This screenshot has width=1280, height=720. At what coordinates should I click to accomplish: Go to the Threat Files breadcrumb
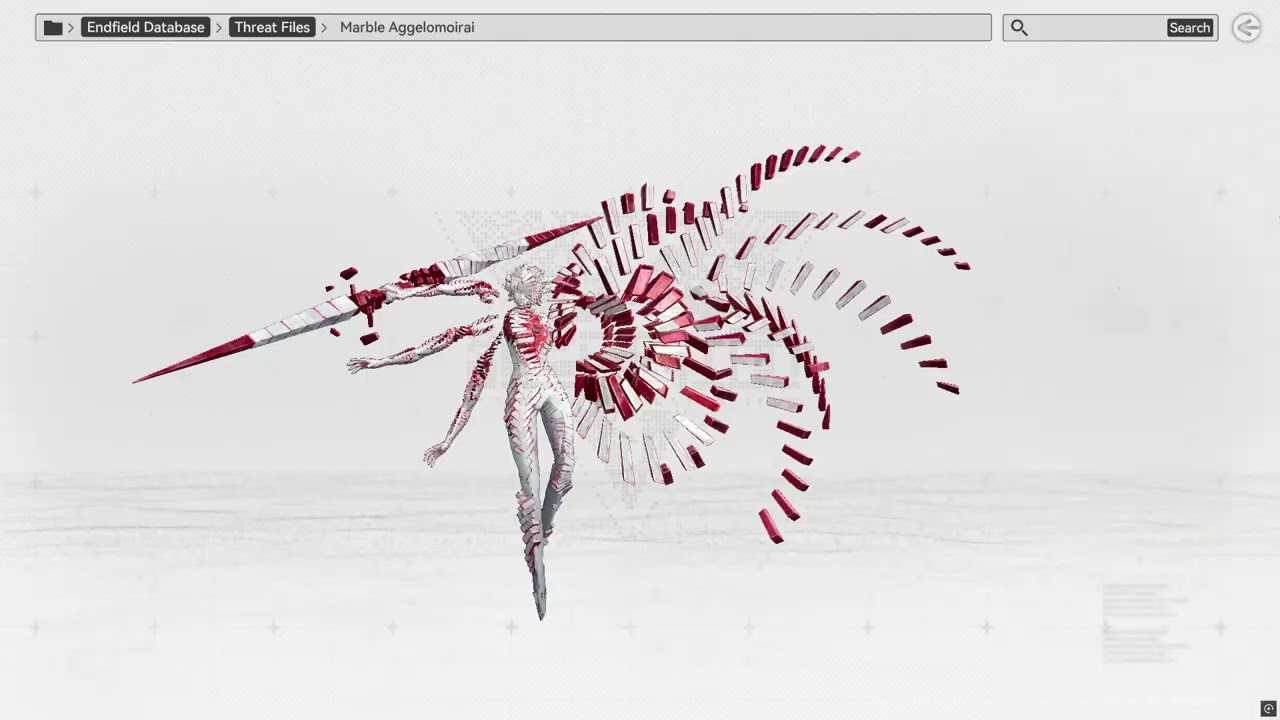tap(272, 28)
